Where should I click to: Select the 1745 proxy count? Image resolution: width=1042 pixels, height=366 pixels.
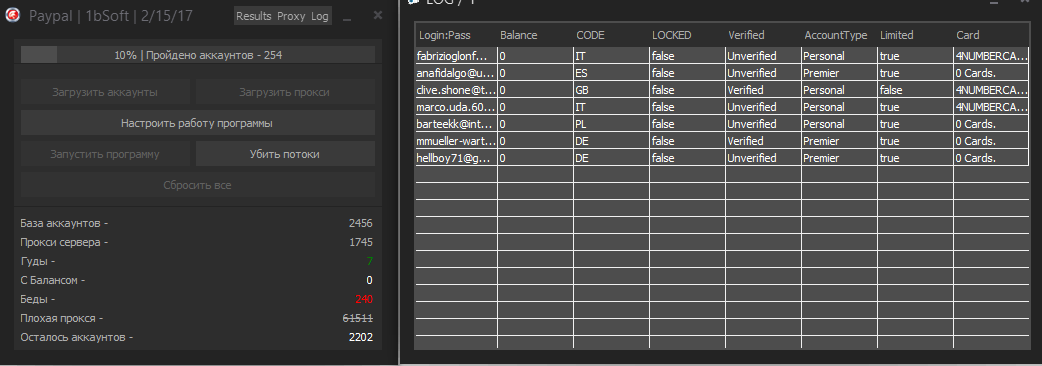[360, 242]
